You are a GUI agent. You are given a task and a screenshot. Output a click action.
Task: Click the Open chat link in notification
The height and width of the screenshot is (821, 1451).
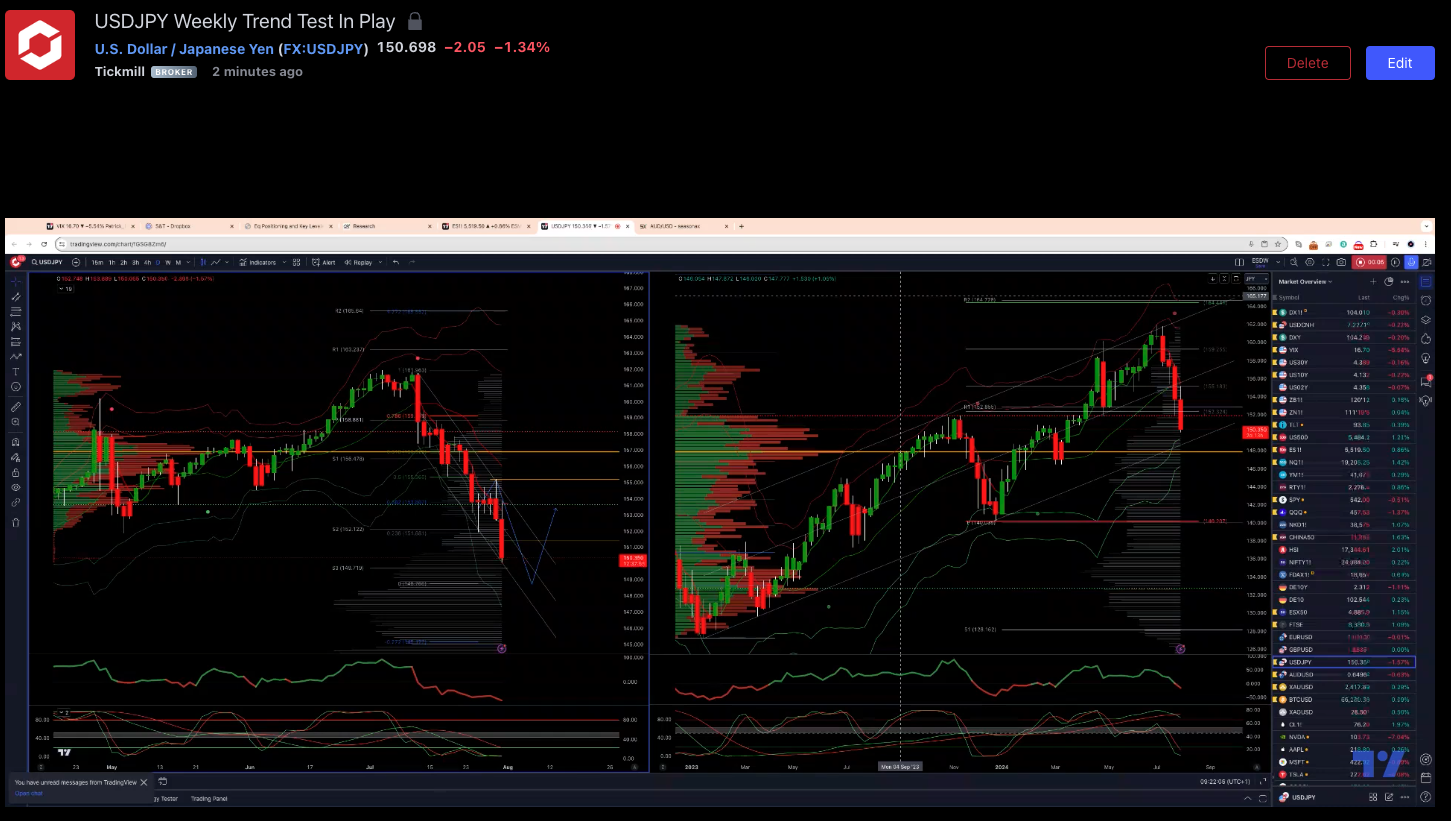click(x=28, y=793)
